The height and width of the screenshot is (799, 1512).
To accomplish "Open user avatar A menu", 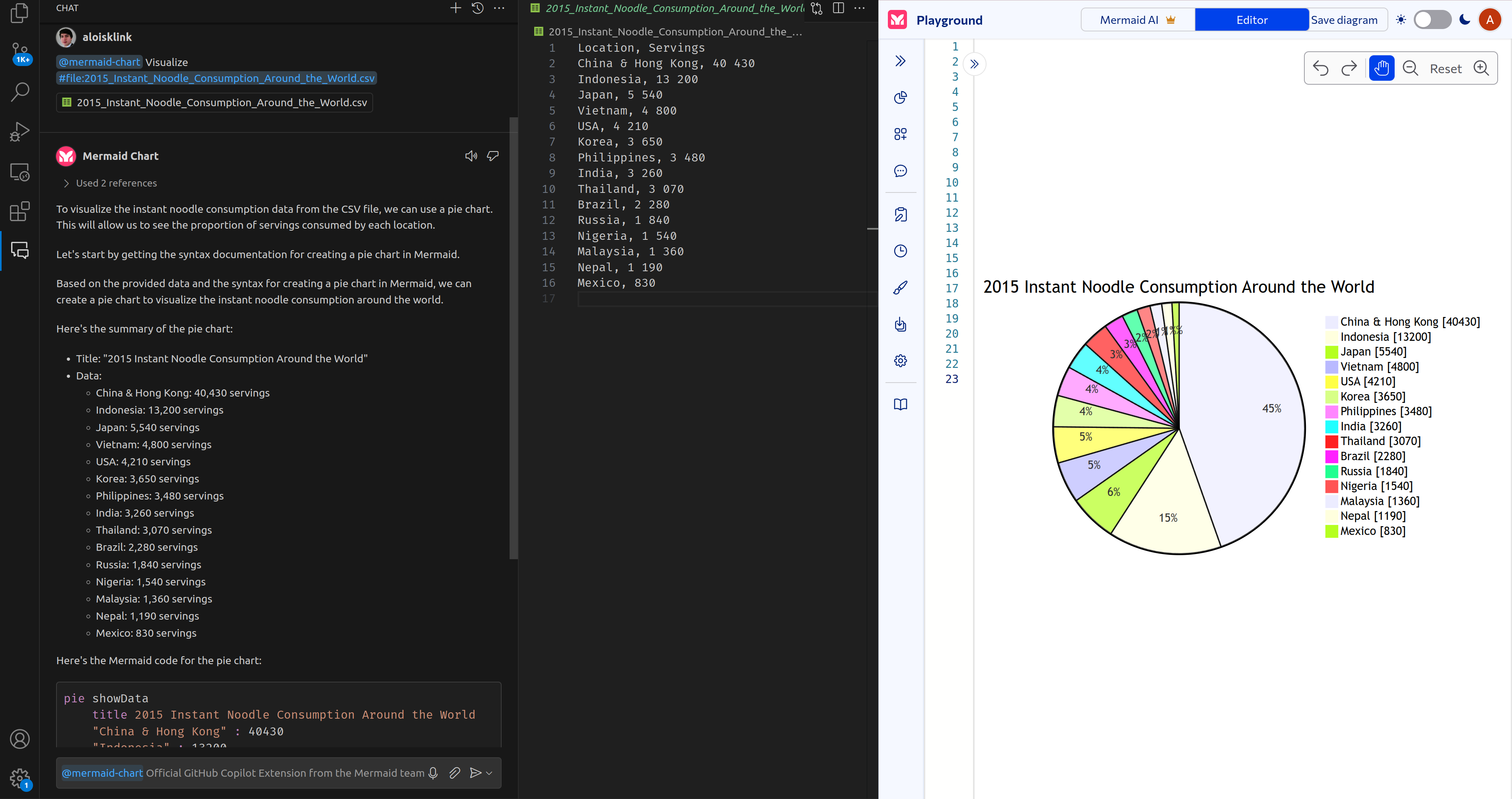I will coord(1490,20).
